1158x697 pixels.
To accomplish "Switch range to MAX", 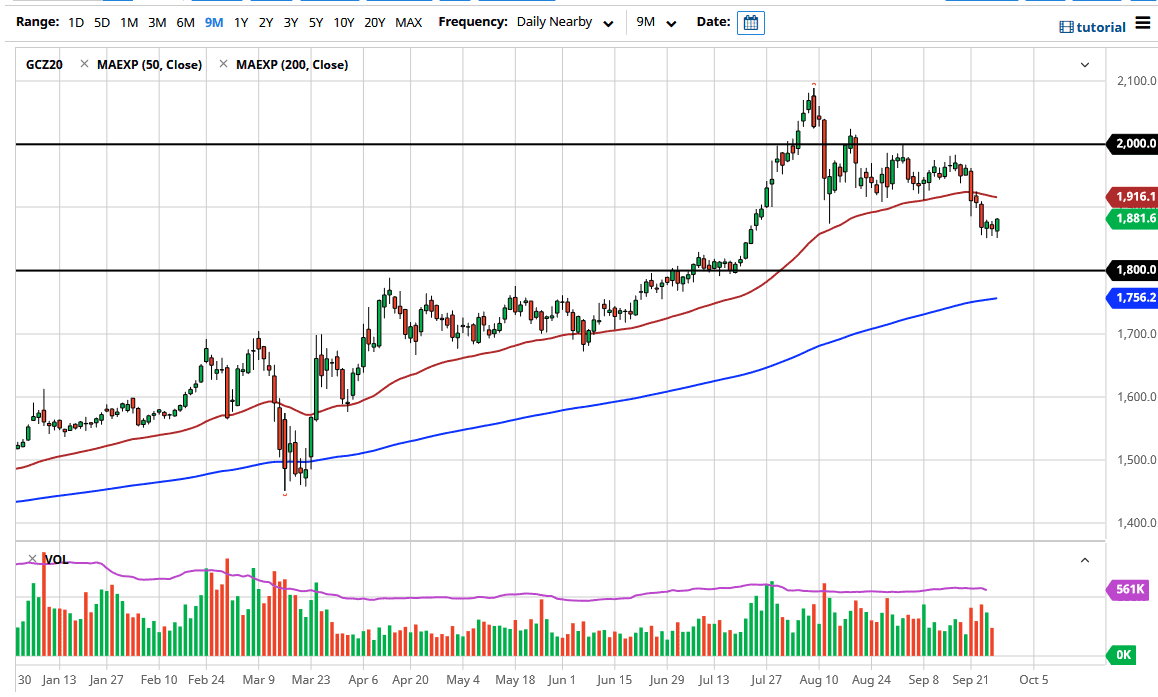I will click(x=408, y=22).
